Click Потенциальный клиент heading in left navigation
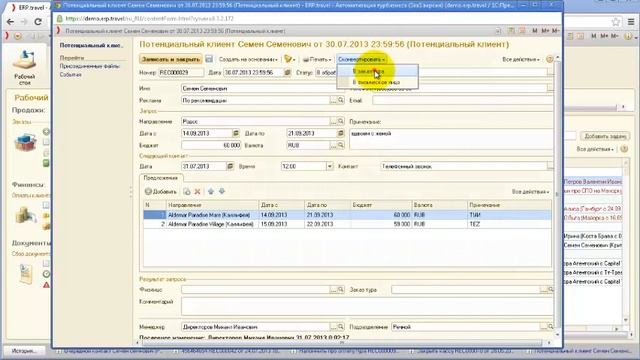Image resolution: width=640 pixels, height=360 pixels. [x=91, y=45]
